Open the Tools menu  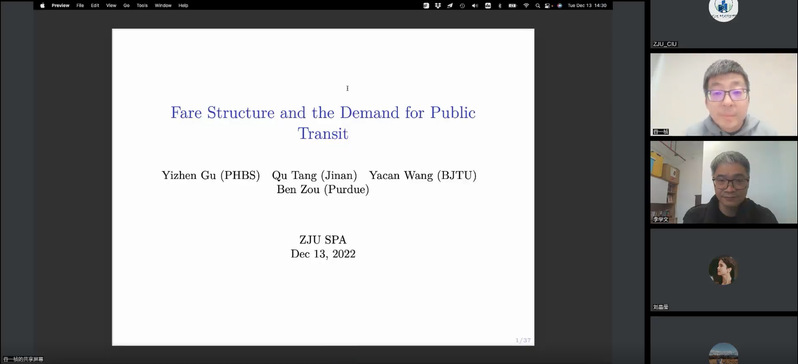pos(141,5)
